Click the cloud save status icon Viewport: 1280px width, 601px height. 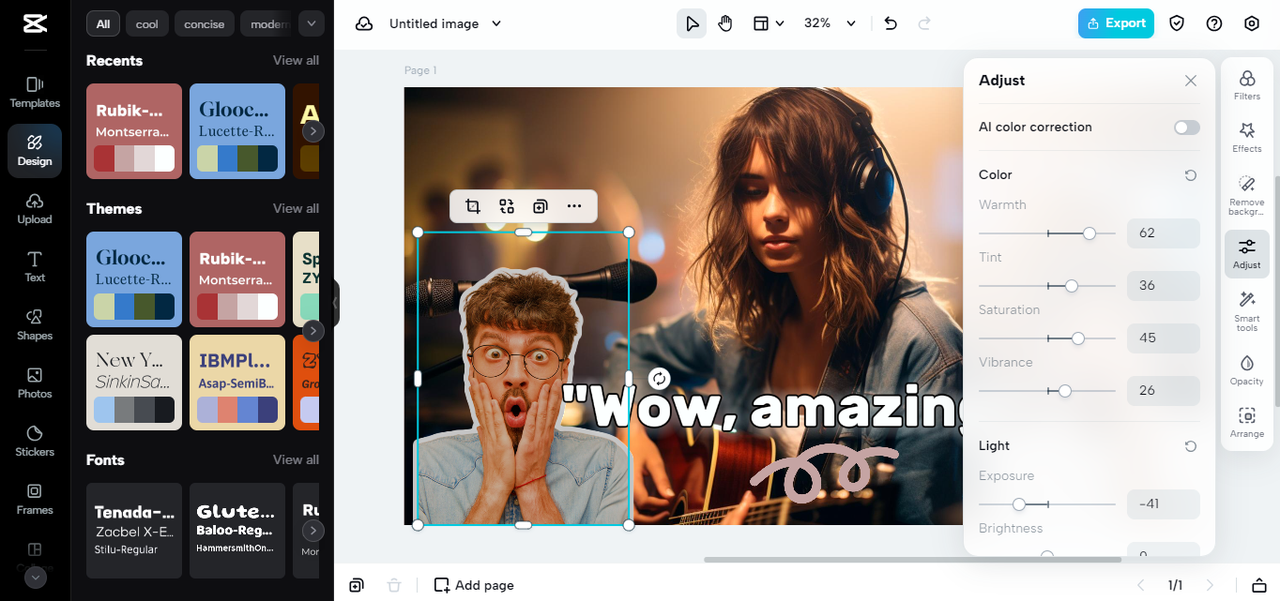[364, 23]
